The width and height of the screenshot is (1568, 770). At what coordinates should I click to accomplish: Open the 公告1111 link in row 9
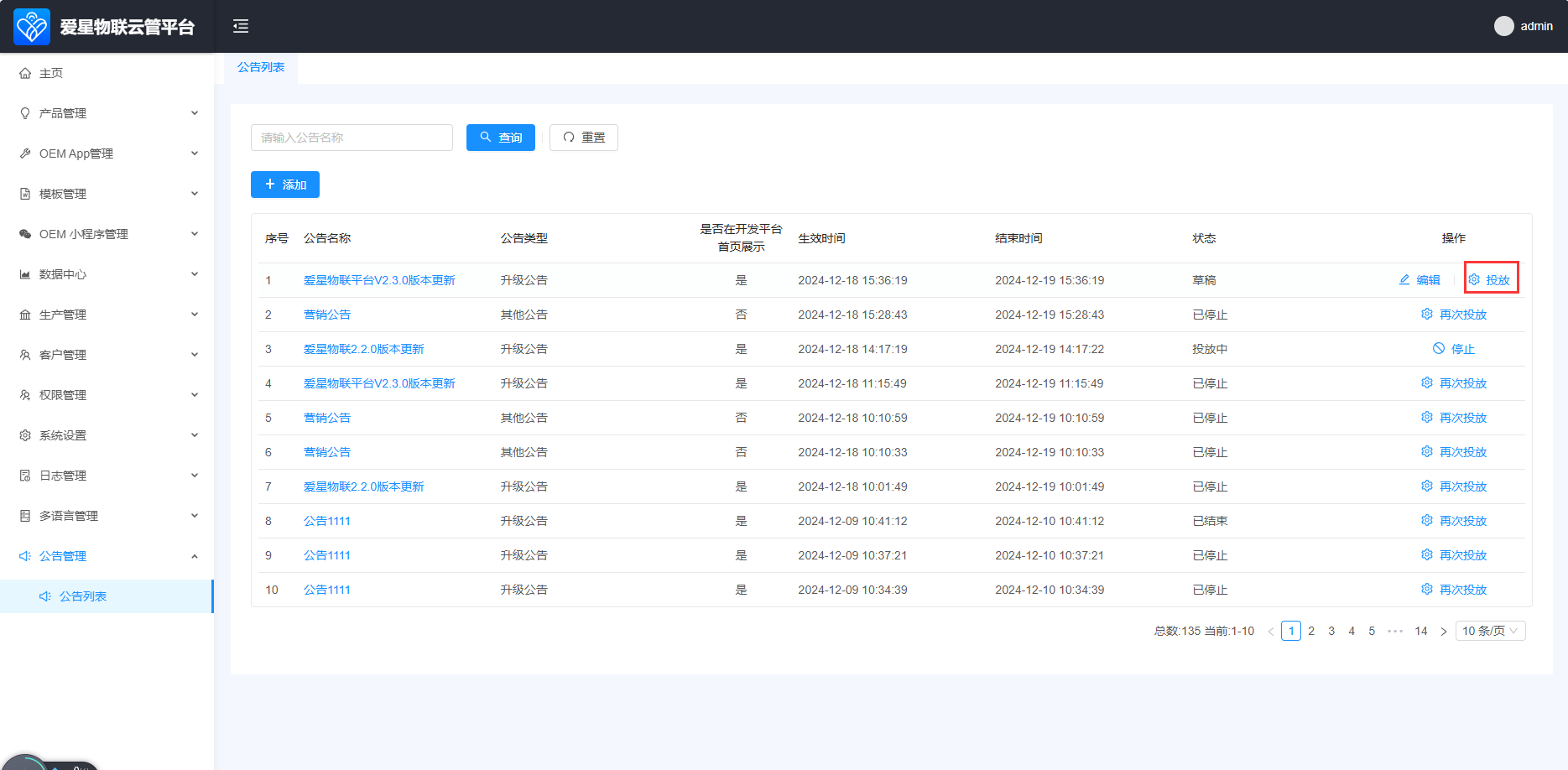click(x=327, y=555)
